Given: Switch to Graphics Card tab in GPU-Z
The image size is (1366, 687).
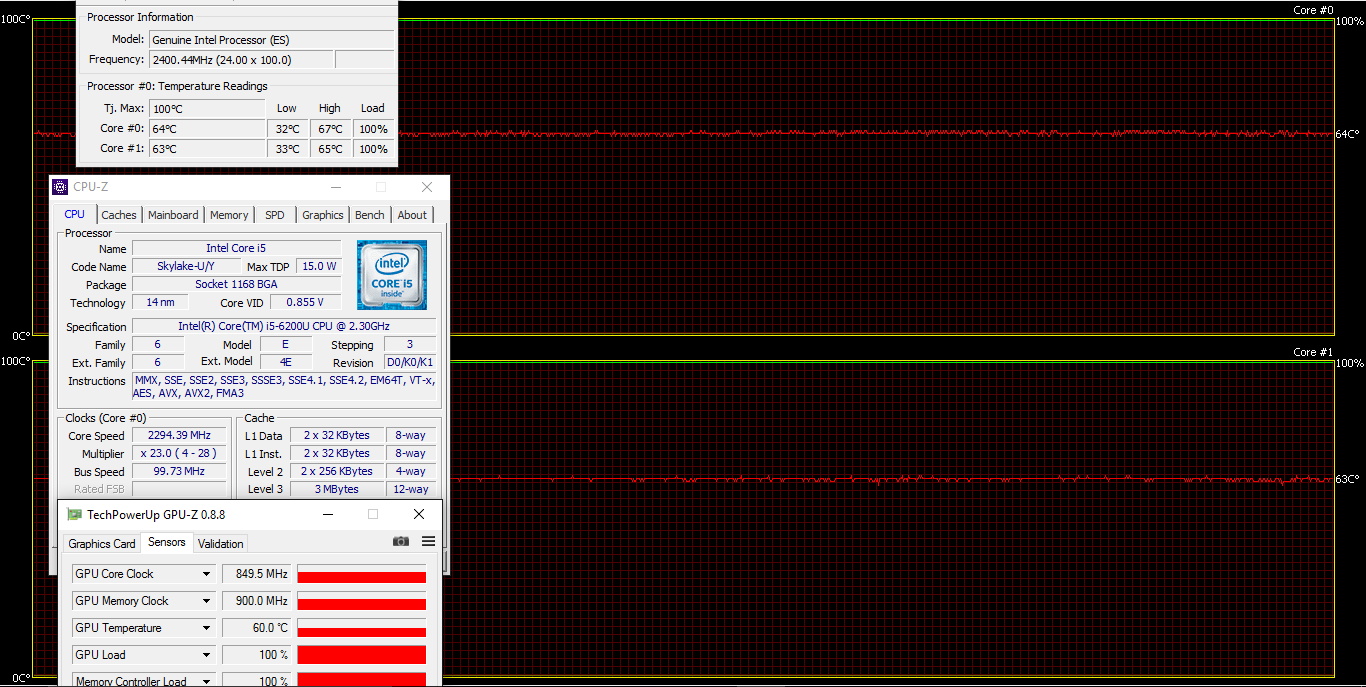Looking at the screenshot, I should pyautogui.click(x=102, y=544).
